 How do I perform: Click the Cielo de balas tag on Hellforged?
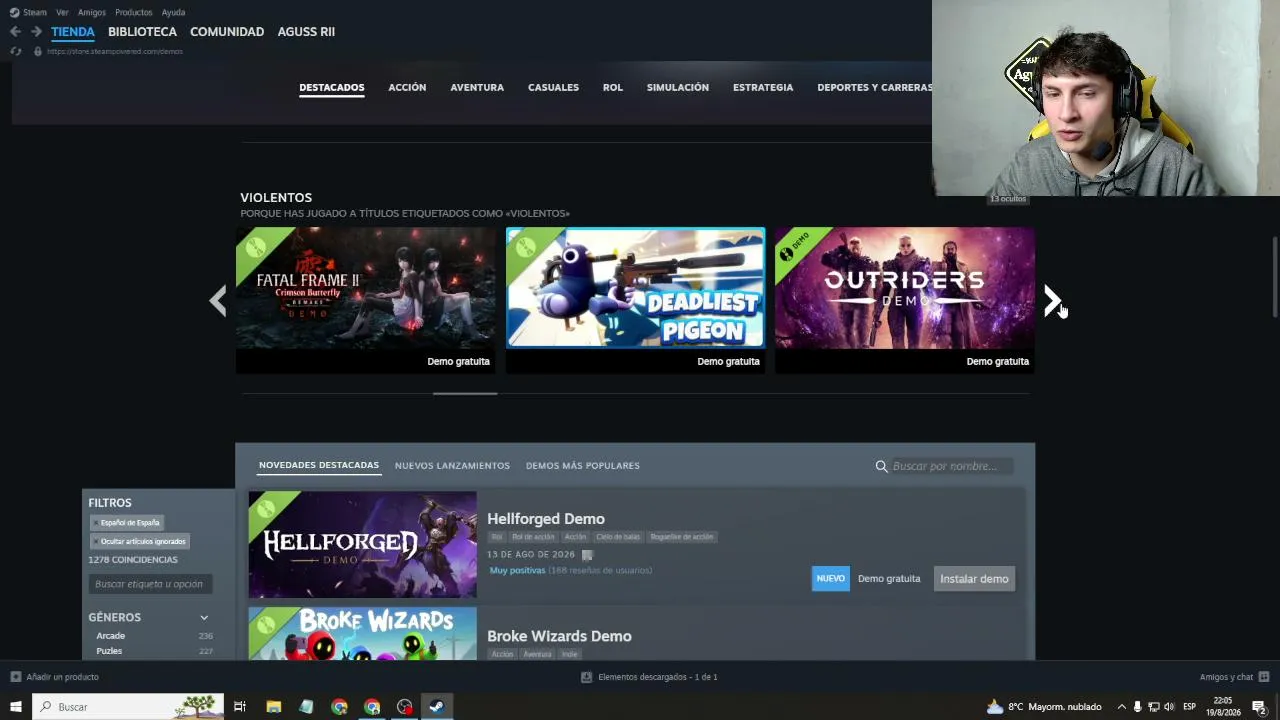point(619,537)
